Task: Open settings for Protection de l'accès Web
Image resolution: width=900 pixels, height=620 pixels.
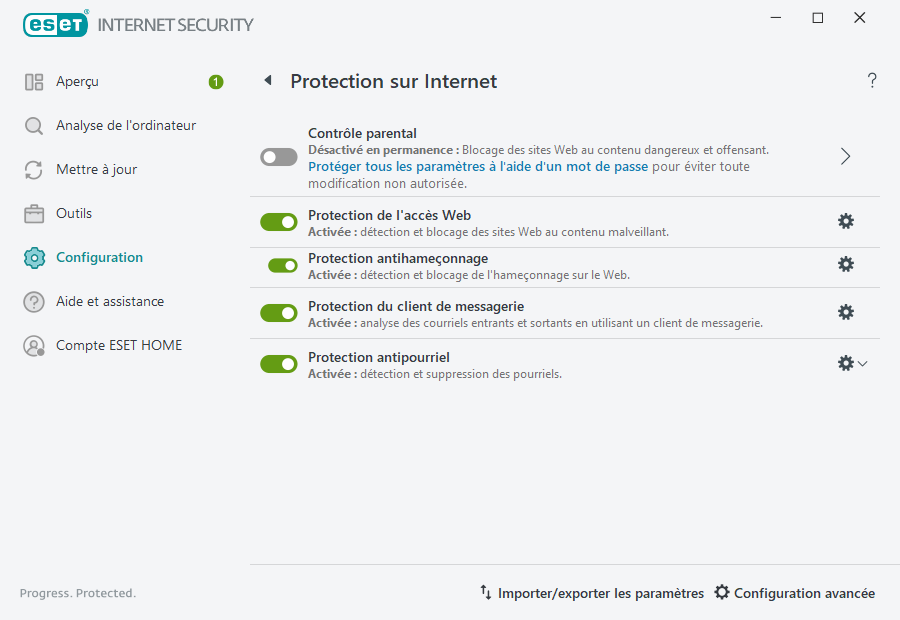Action: tap(846, 221)
